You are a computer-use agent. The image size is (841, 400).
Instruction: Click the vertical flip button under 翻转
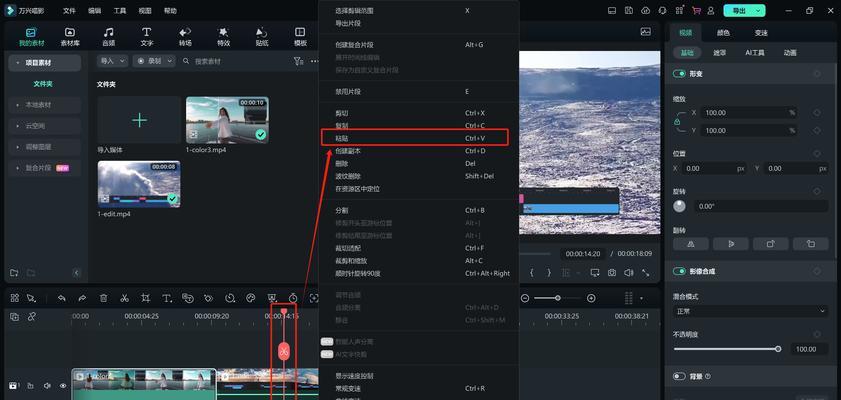point(731,244)
